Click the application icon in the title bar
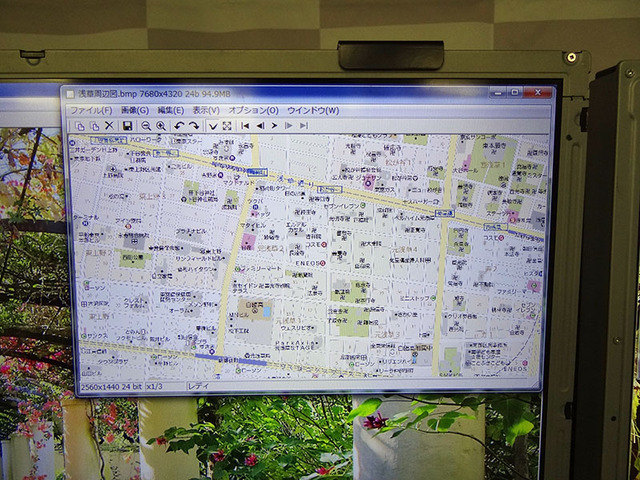 [x=70, y=94]
